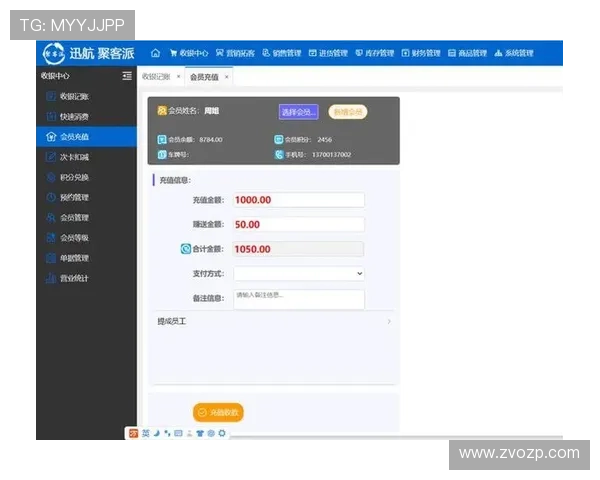Open 快速消费 in the sidebar

(86, 116)
